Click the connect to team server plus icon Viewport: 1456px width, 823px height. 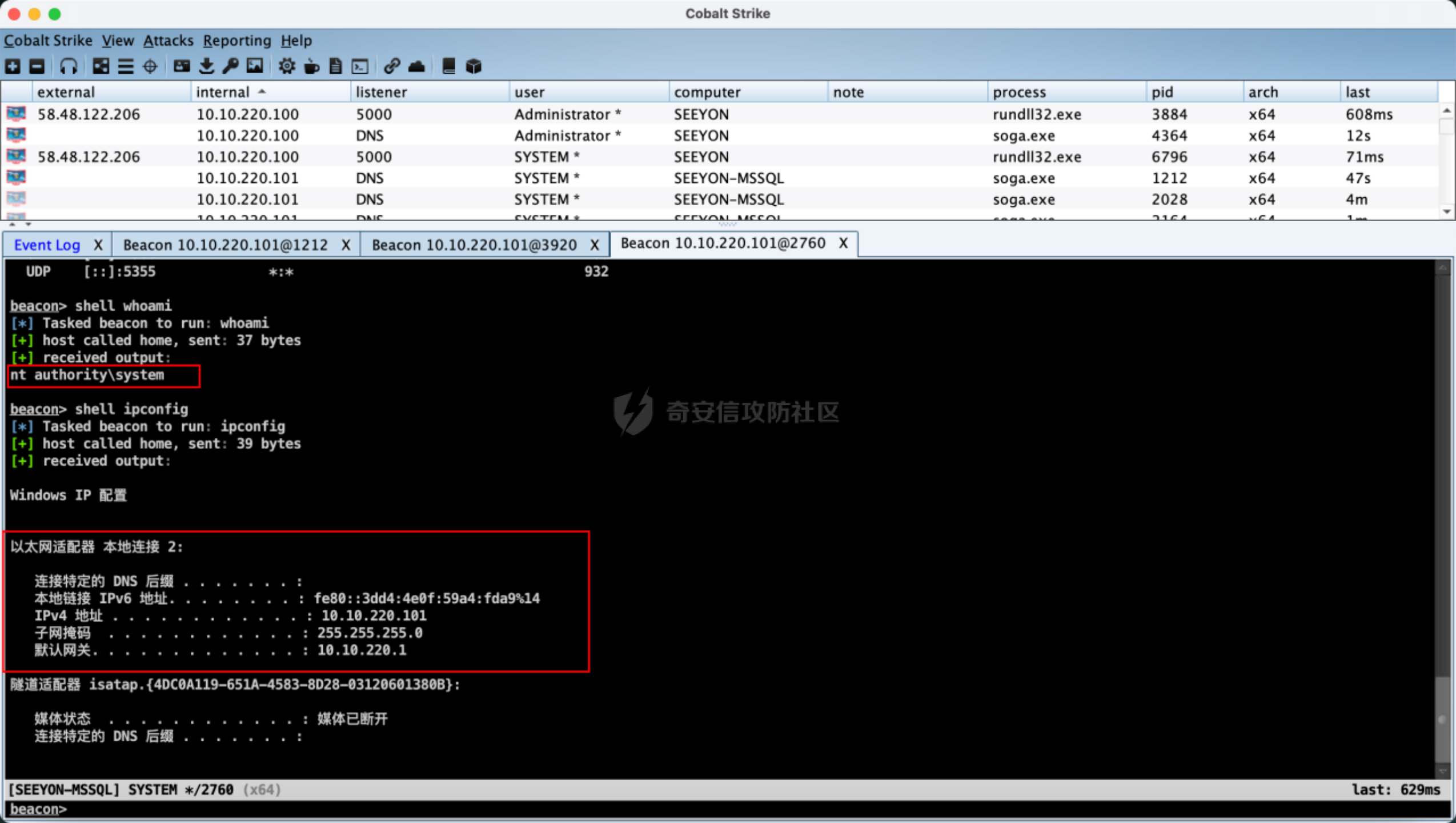(13, 66)
